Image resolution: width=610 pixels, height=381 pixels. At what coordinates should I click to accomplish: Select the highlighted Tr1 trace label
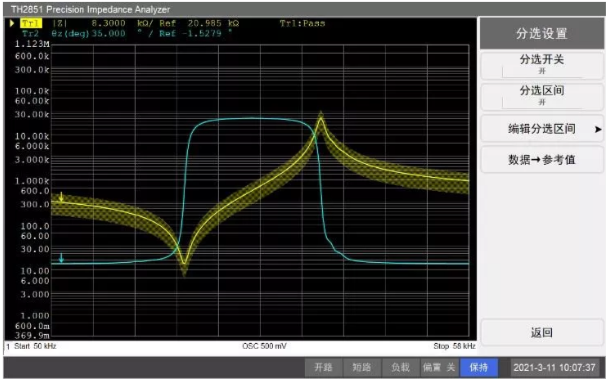(x=30, y=23)
